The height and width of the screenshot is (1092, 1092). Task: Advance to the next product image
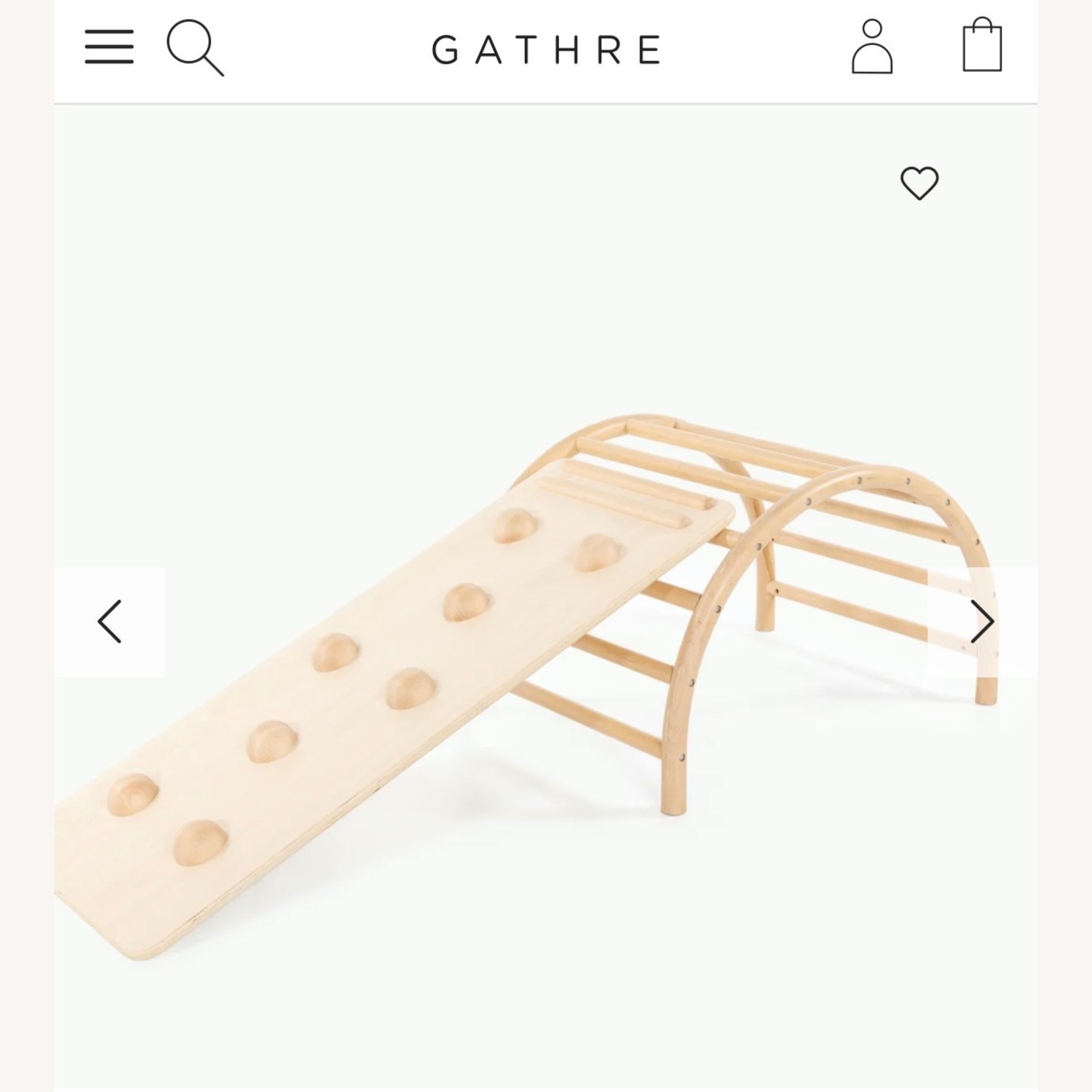982,622
